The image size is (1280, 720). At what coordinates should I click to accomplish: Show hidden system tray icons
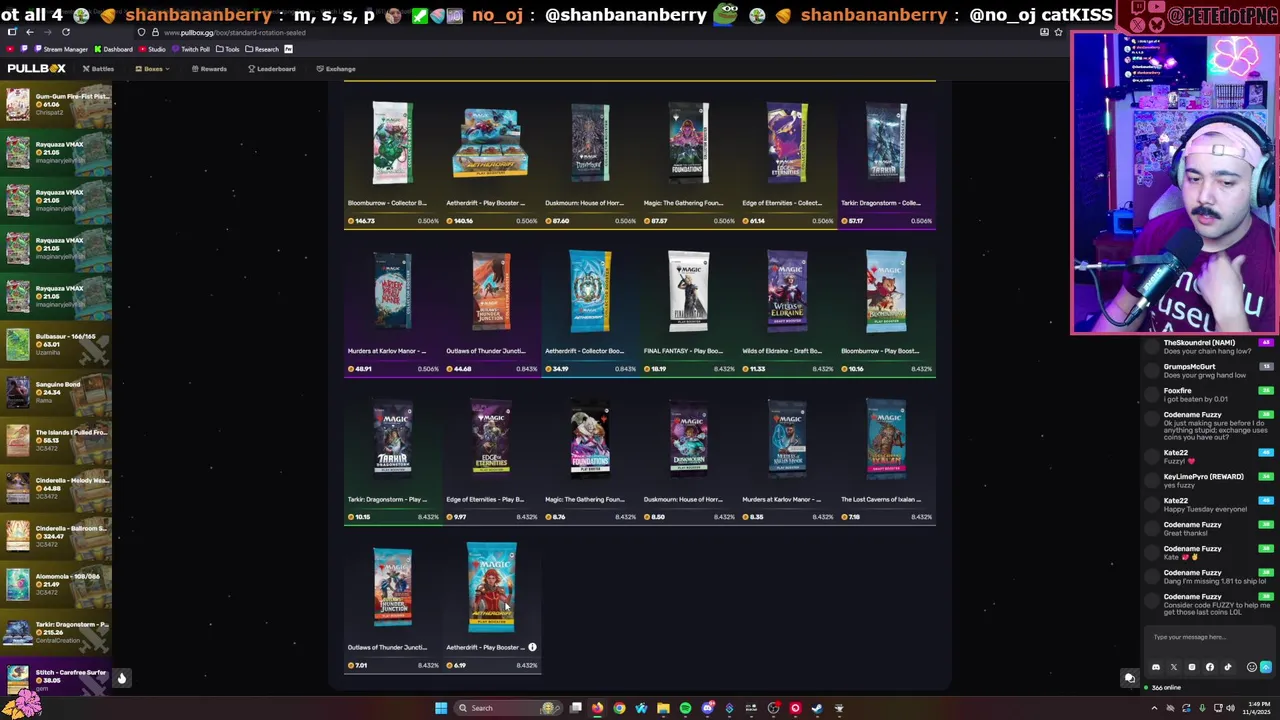point(1154,708)
